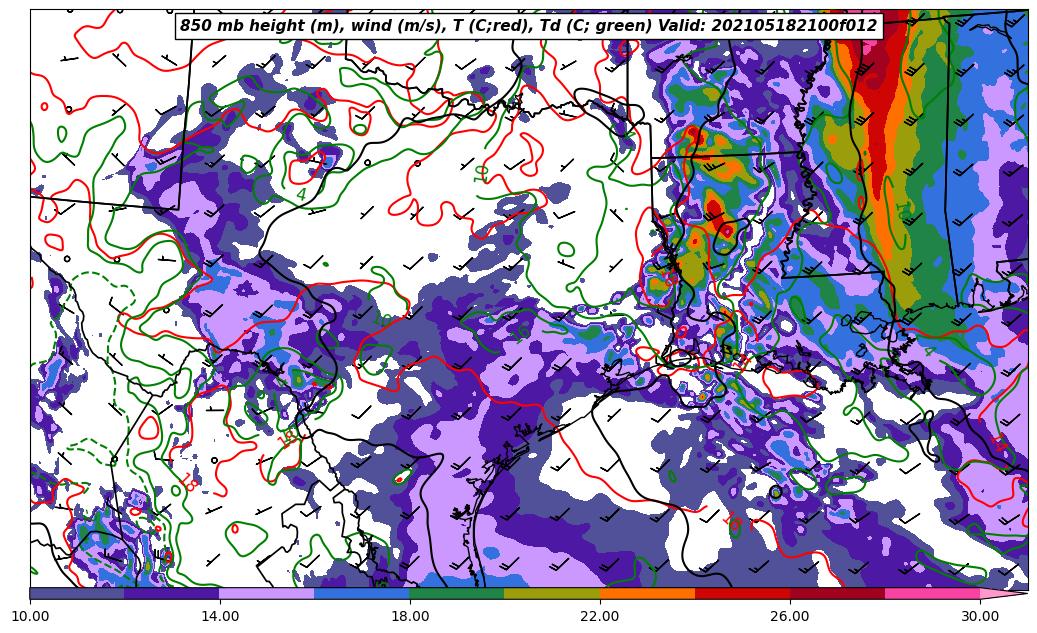Pick the blue 16–18 colorbar segment

point(362,593)
